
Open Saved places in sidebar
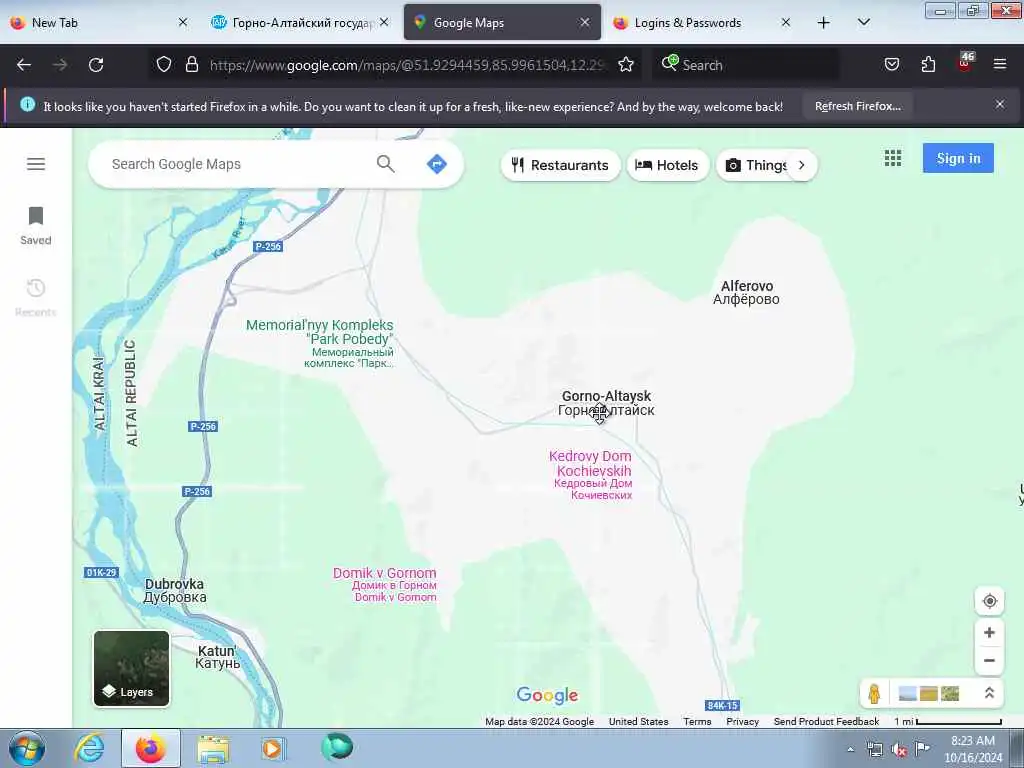(x=36, y=226)
